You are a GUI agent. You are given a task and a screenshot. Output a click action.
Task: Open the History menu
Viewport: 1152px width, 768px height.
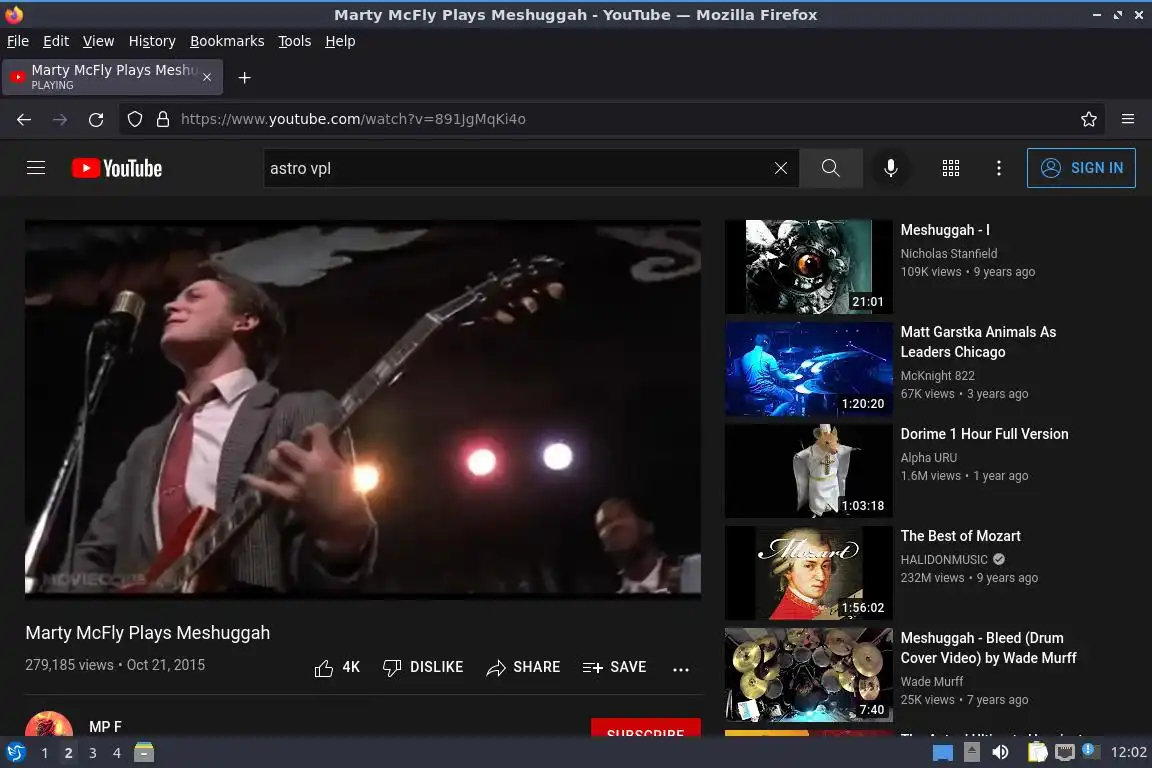click(152, 41)
